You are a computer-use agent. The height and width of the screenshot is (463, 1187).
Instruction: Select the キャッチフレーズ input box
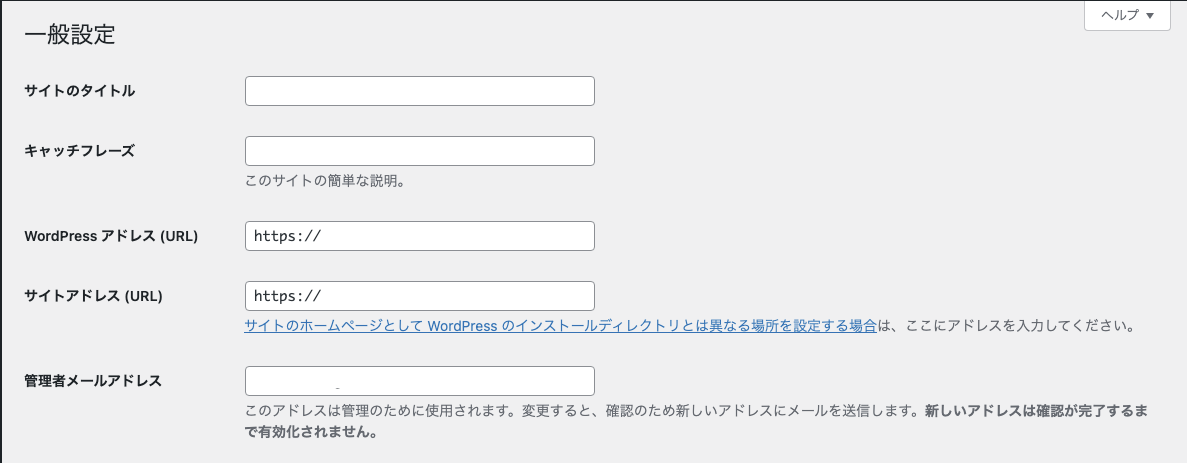click(419, 151)
